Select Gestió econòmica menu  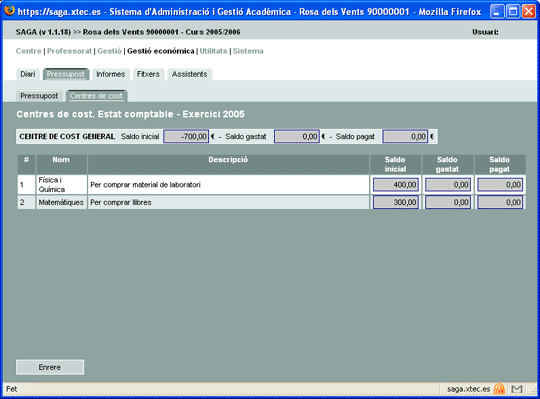pyautogui.click(x=161, y=51)
